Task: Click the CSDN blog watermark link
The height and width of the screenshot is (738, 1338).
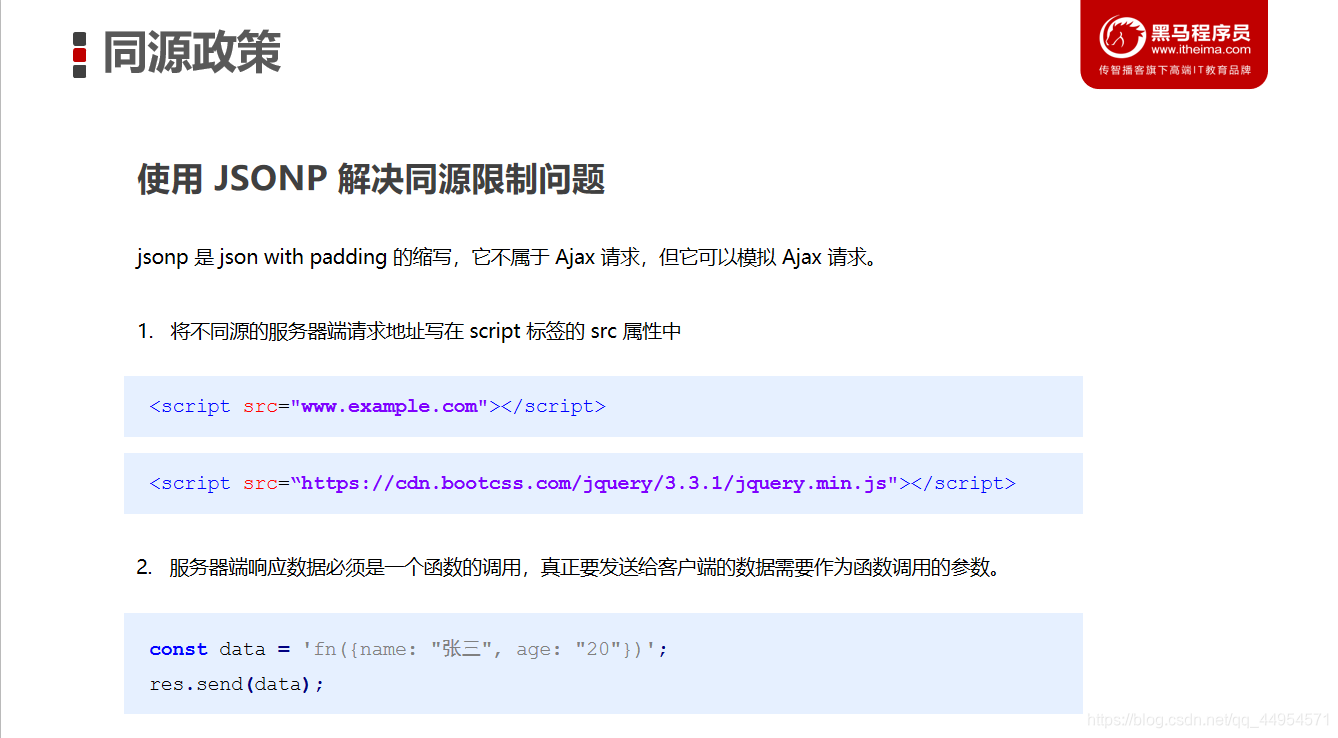Action: pos(1208,720)
